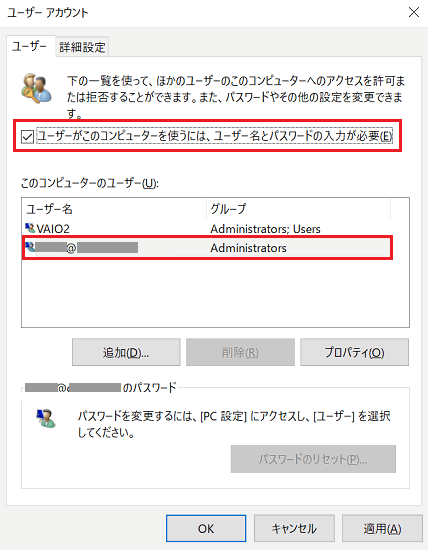Switch to the 詳細設定 tab
Viewport: 428px width, 550px height.
pos(82,47)
